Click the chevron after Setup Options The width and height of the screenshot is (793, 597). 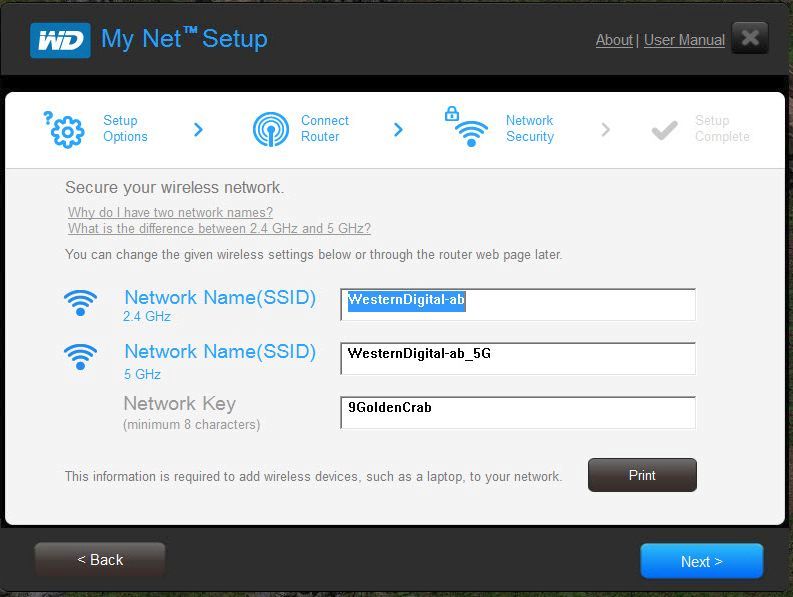point(198,130)
